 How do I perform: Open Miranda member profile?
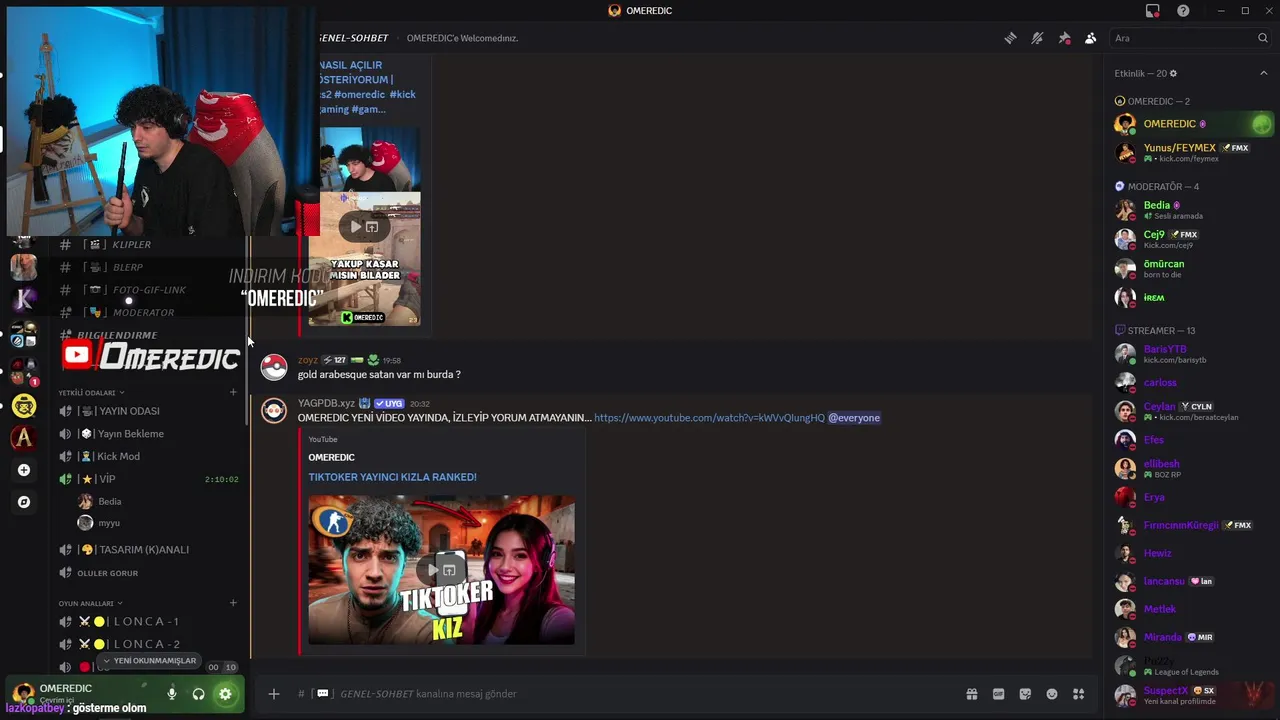(1193, 637)
